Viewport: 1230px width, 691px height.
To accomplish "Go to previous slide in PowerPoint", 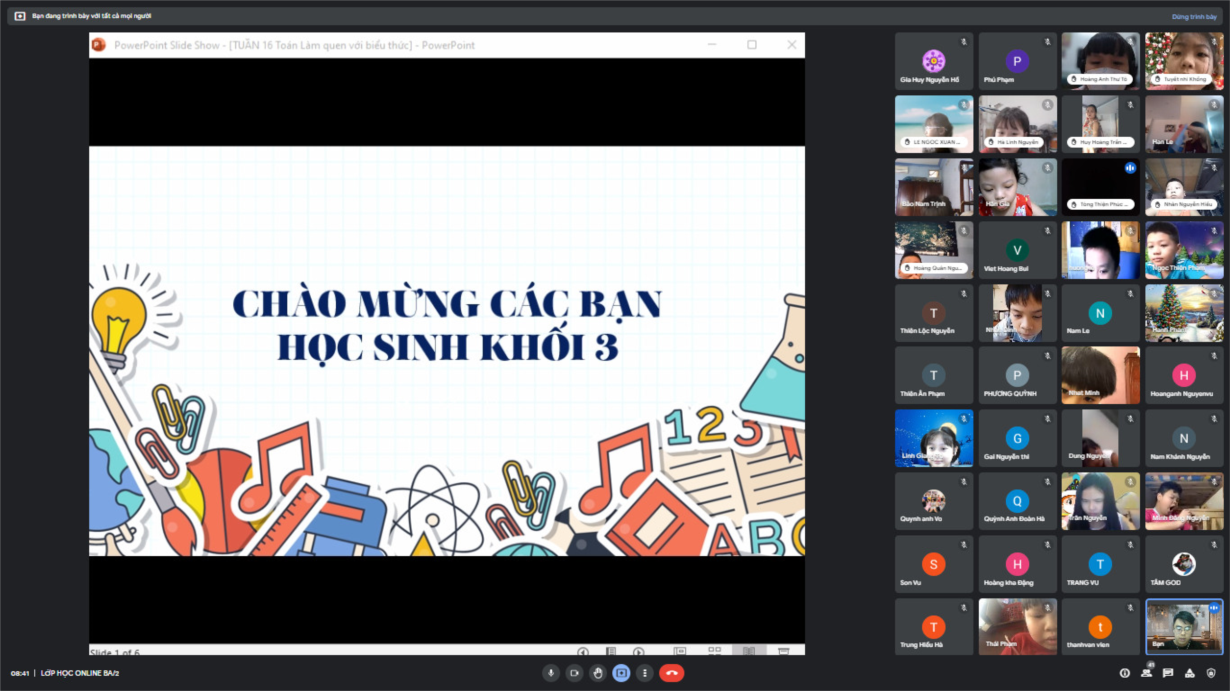I will (583, 652).
